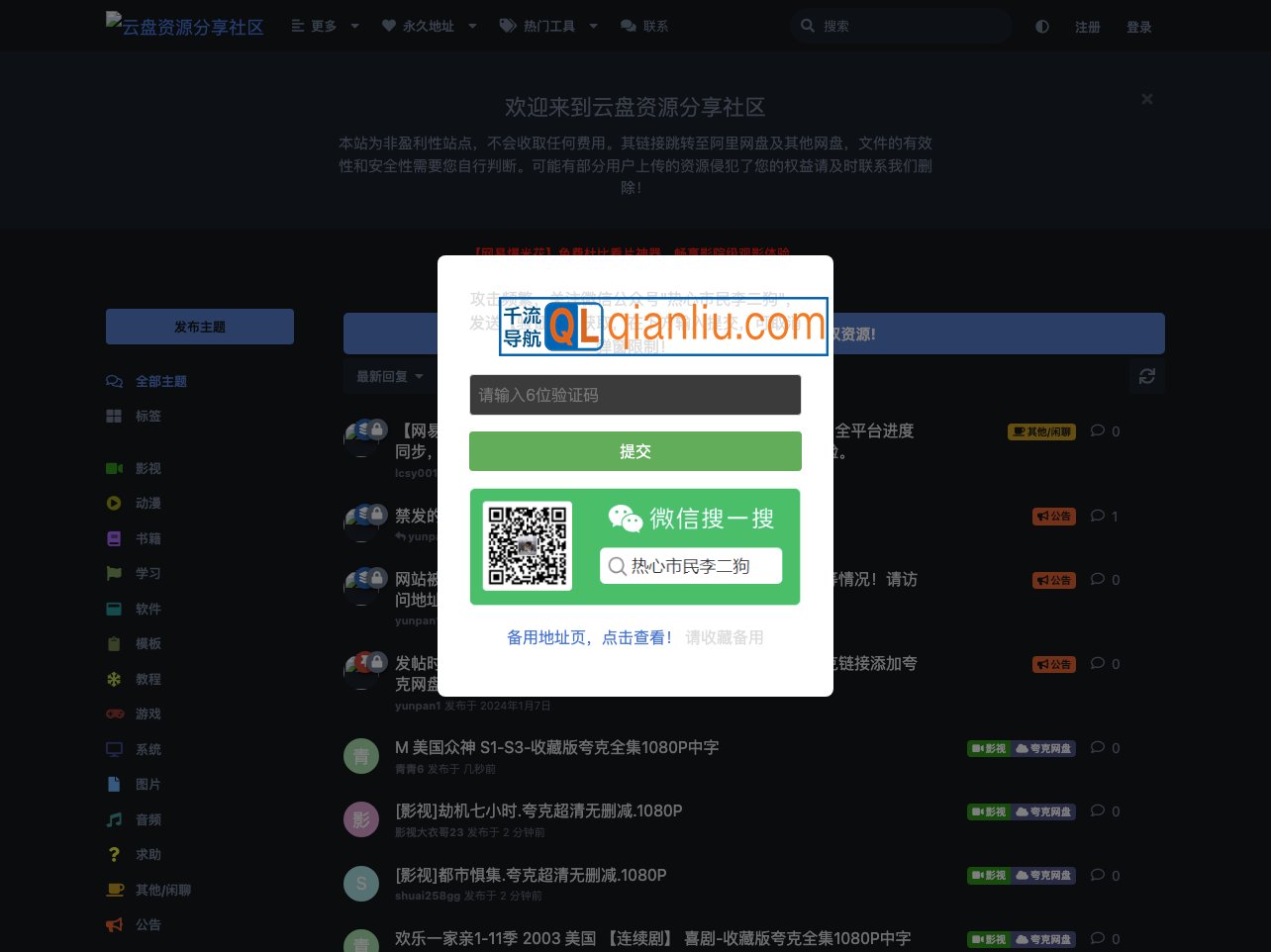Click the 注册 registration link

pos(1088,27)
